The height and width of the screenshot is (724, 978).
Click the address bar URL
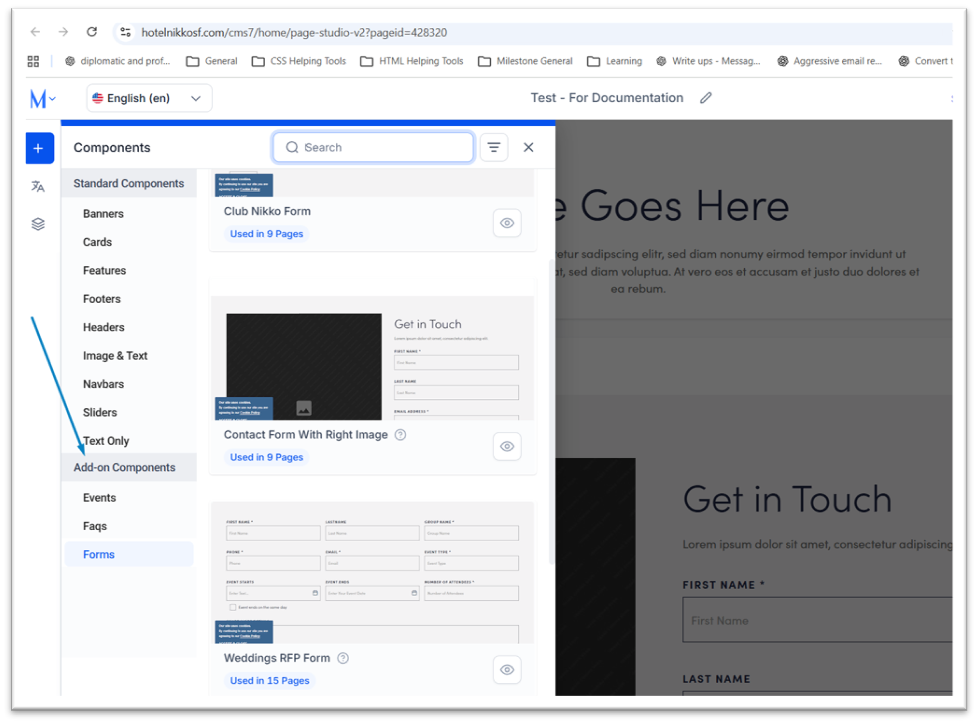294,32
